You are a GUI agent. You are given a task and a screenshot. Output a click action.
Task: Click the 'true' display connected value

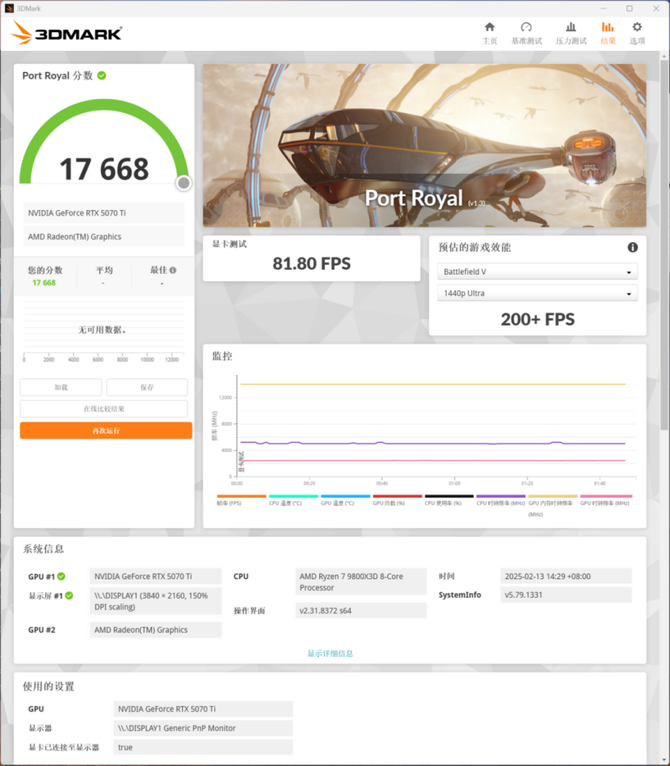[x=203, y=747]
